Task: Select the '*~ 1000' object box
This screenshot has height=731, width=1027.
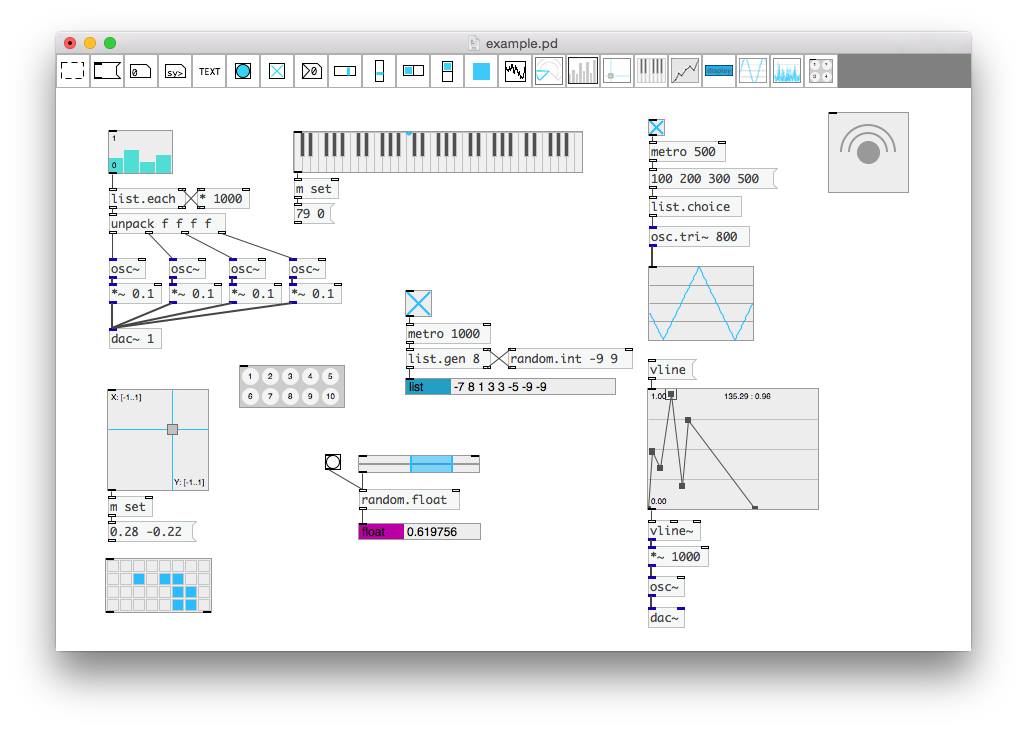Action: tap(678, 557)
